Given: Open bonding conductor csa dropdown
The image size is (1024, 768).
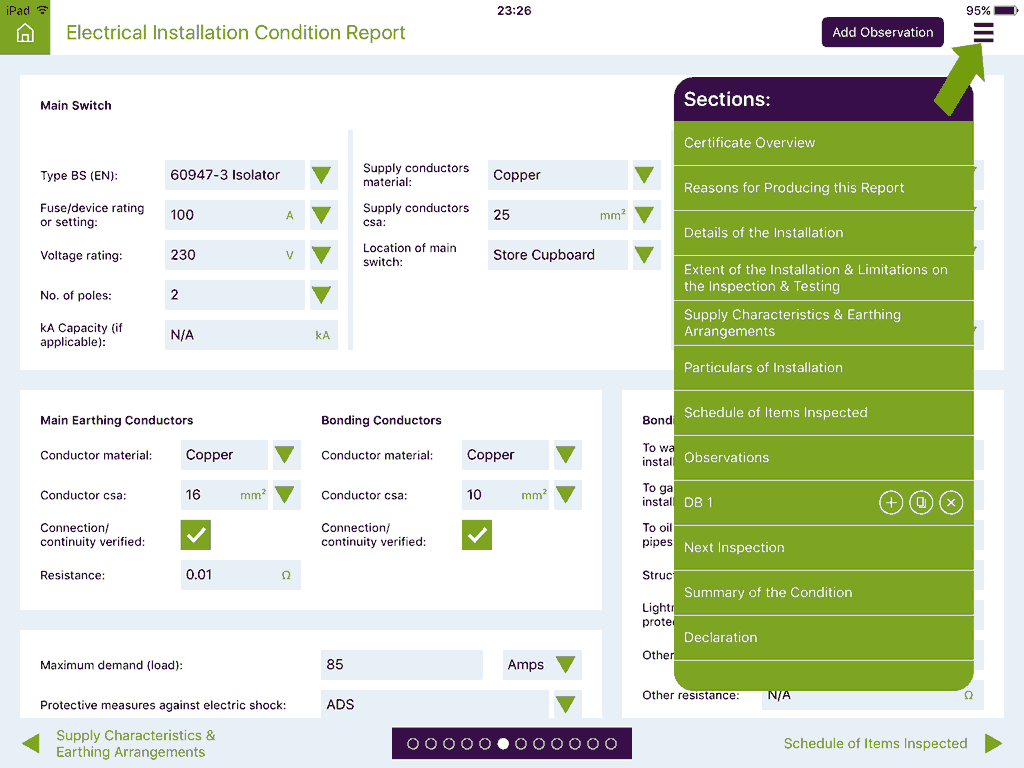Looking at the screenshot, I should tap(565, 494).
